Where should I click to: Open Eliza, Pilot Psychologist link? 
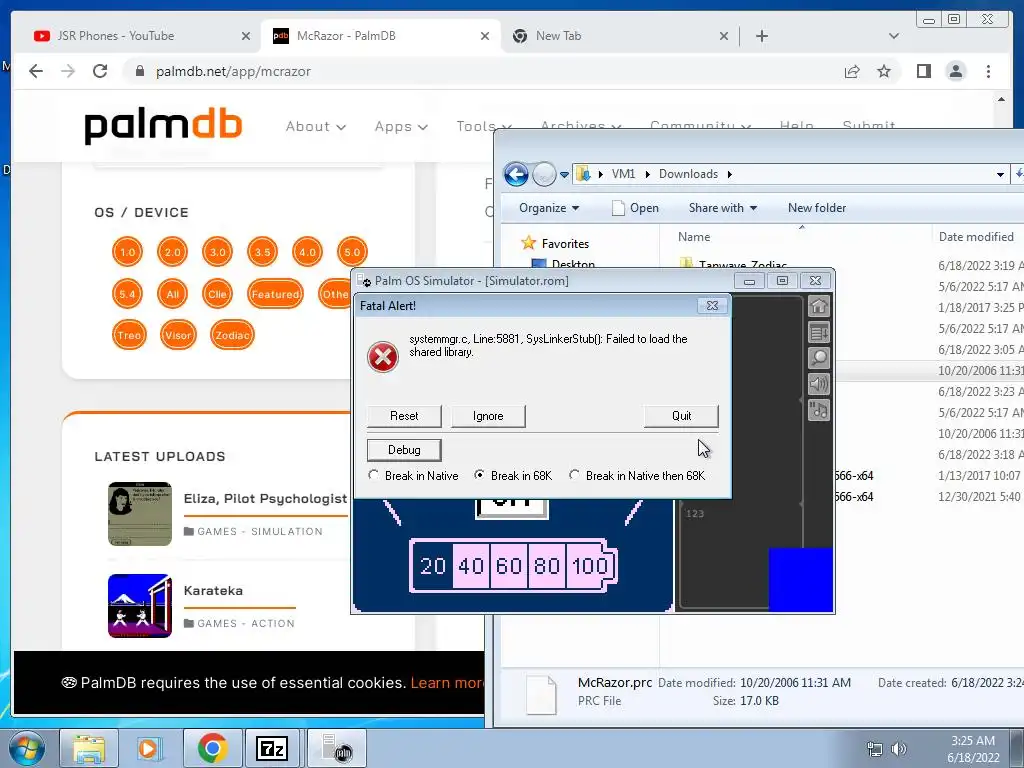pyautogui.click(x=265, y=499)
